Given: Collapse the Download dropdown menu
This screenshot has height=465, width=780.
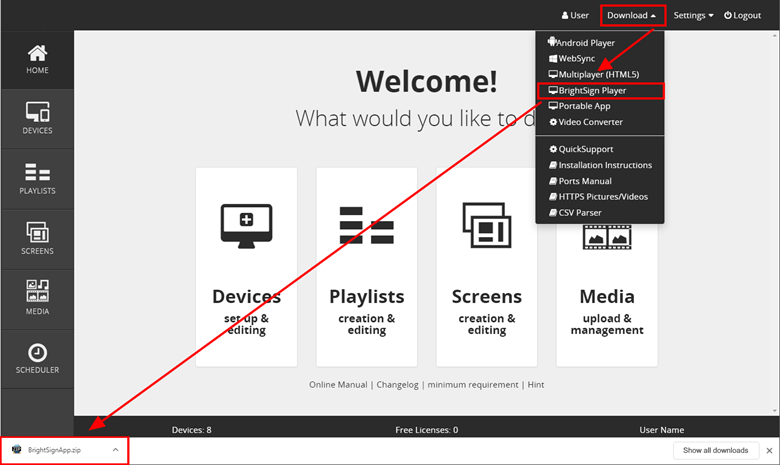Looking at the screenshot, I should pyautogui.click(x=631, y=15).
